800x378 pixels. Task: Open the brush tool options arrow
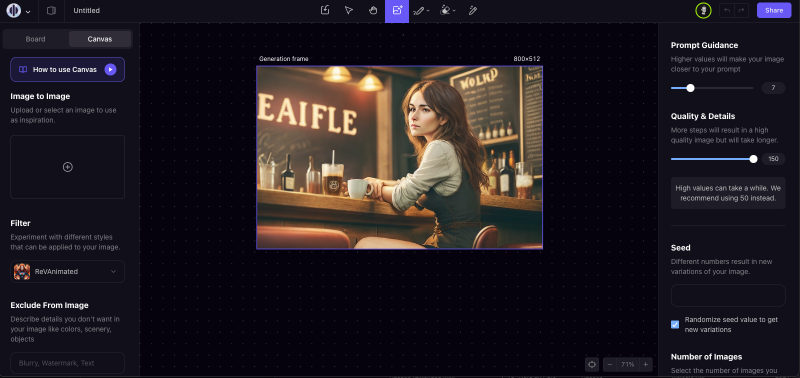(x=428, y=11)
